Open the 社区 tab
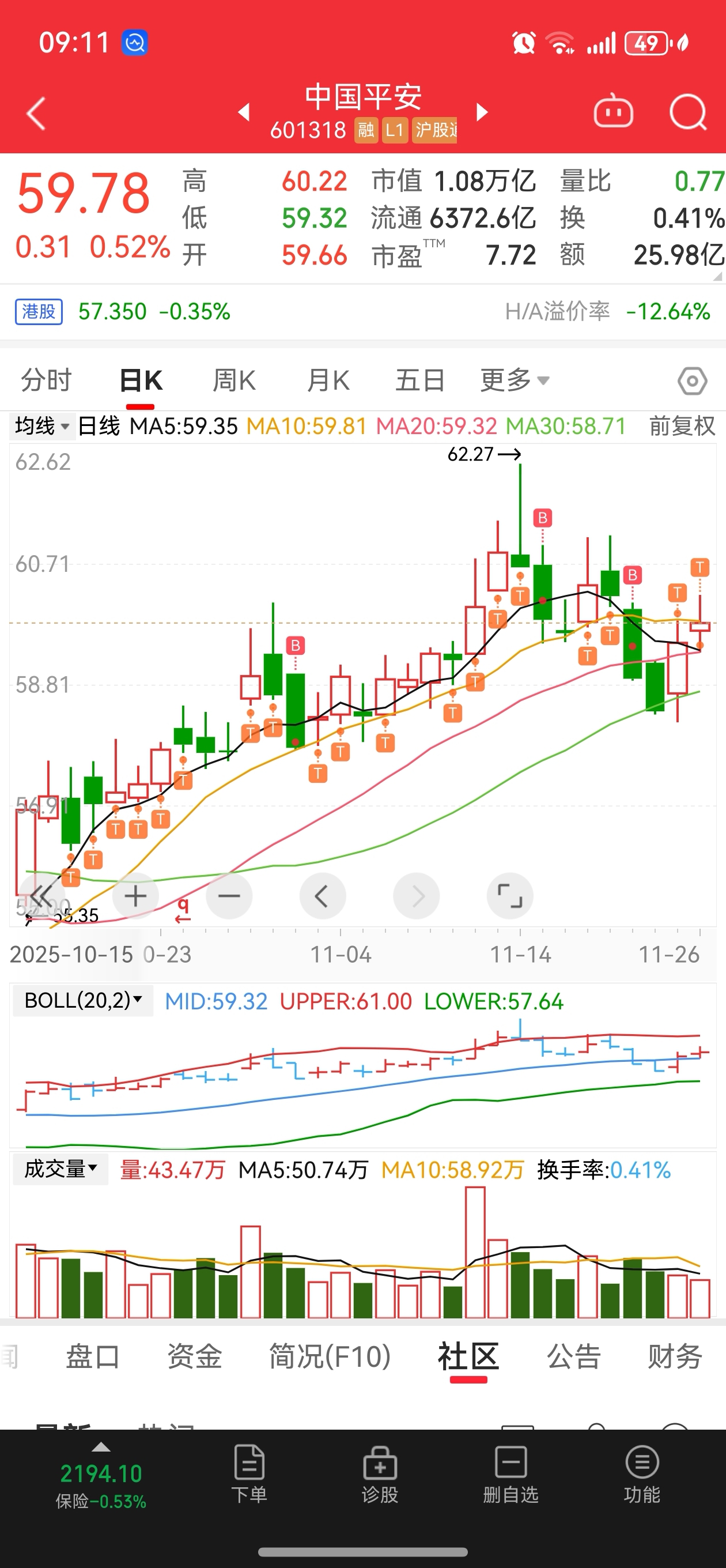726x1568 pixels. click(x=468, y=1358)
